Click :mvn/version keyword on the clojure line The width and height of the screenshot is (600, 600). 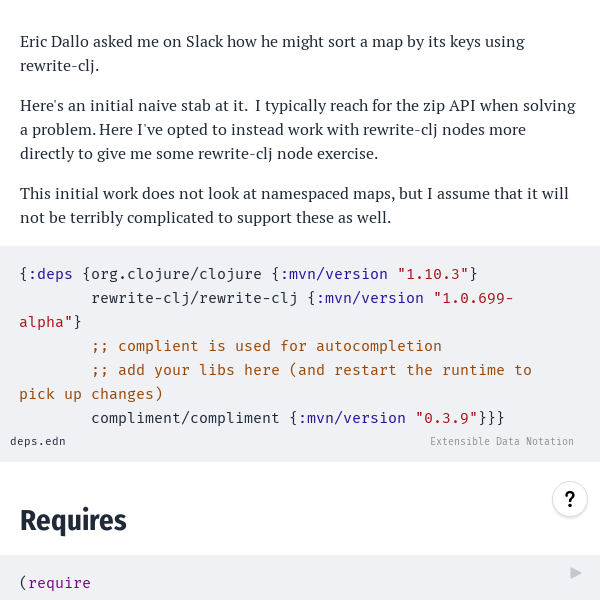tap(334, 274)
